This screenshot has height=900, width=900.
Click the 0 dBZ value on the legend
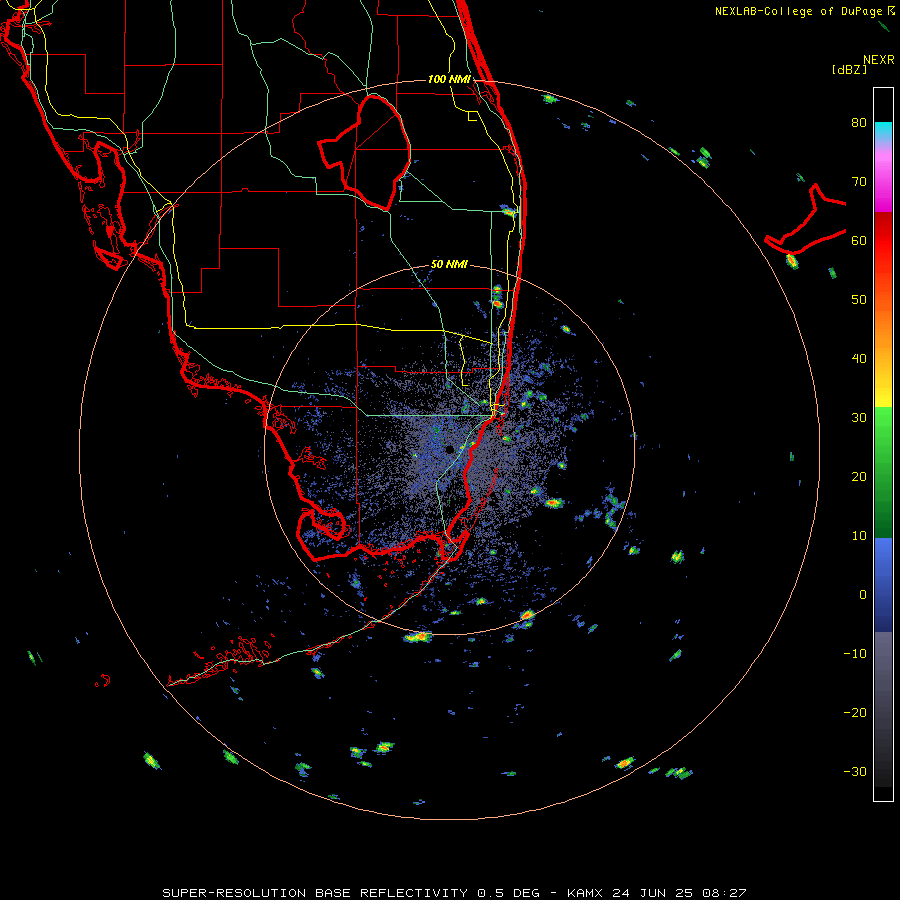(x=863, y=595)
